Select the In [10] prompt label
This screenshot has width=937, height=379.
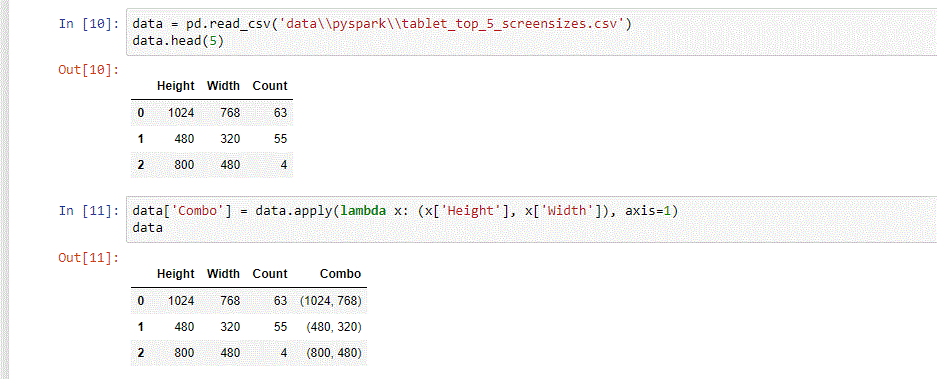pyautogui.click(x=89, y=24)
